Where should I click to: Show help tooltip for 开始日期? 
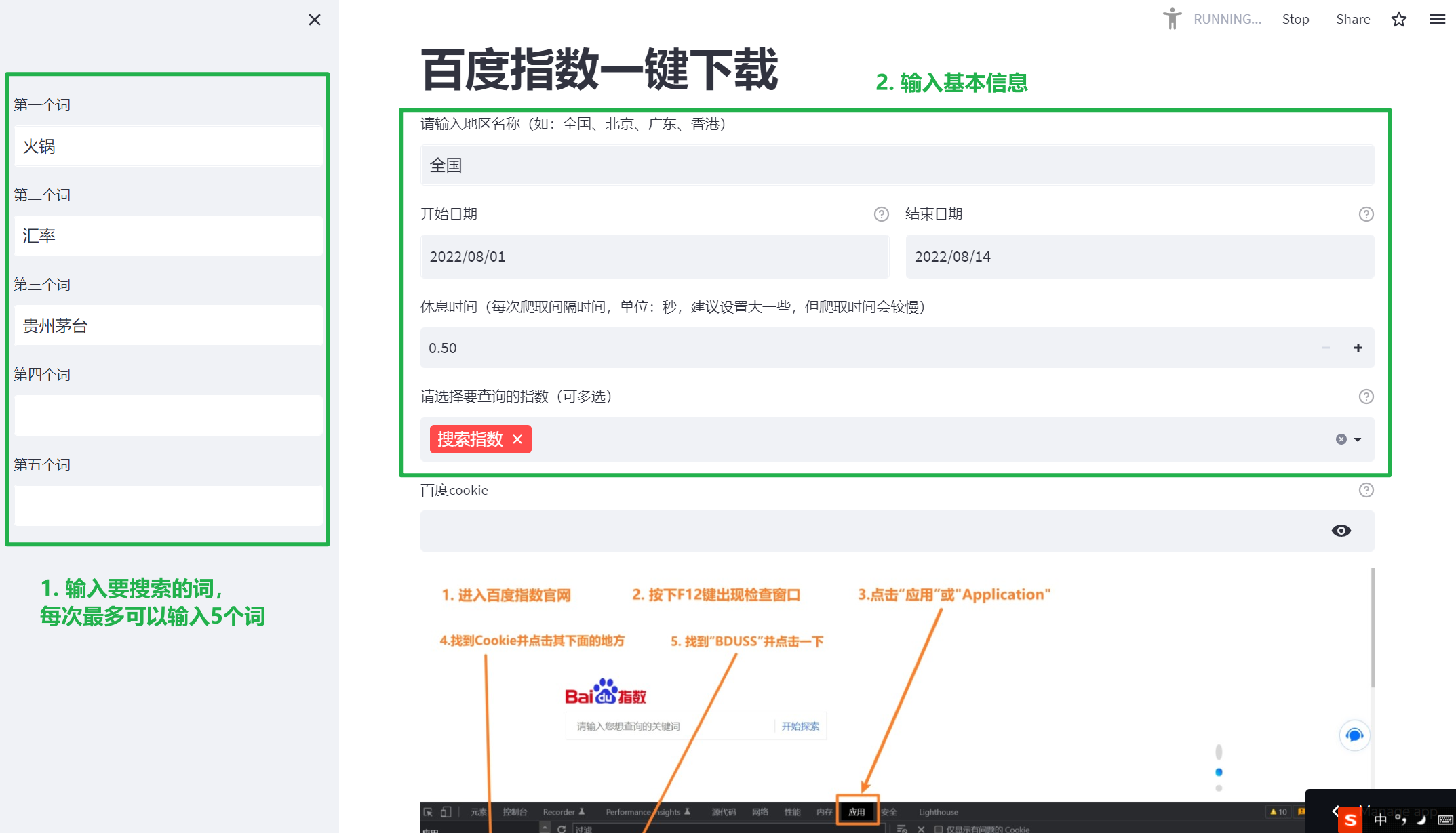pos(881,214)
